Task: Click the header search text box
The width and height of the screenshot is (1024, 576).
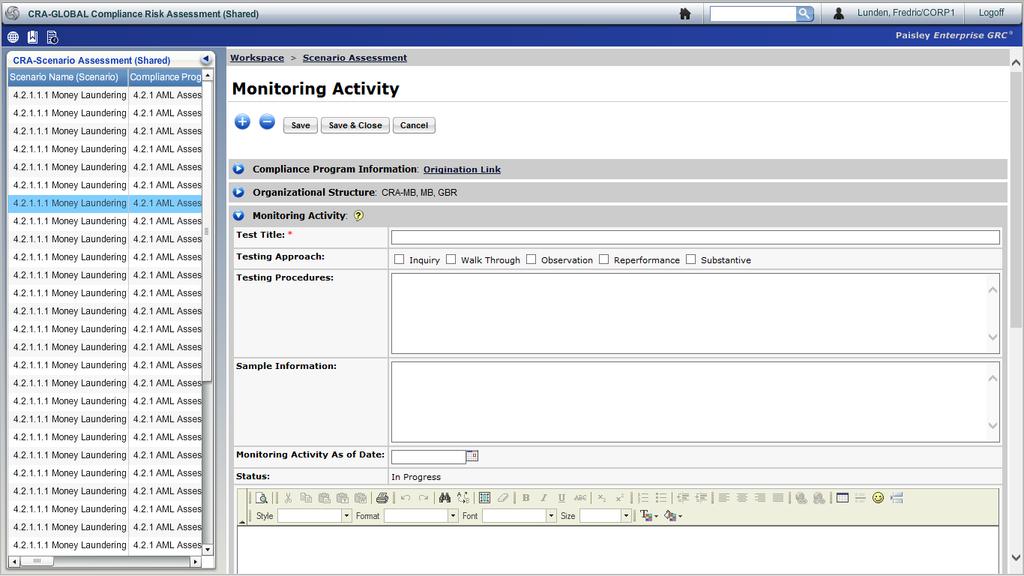Action: [x=753, y=13]
